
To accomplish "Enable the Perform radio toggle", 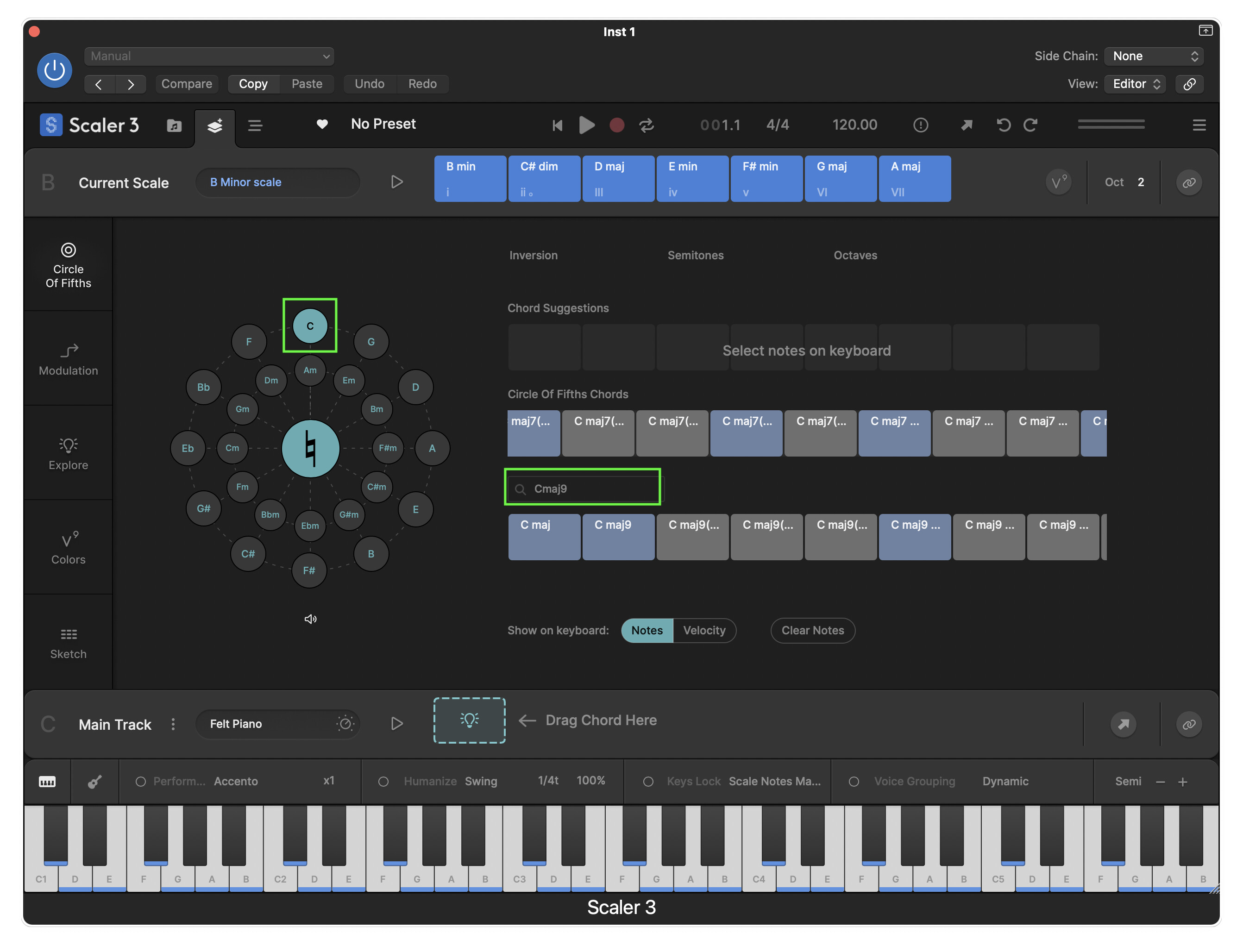I will [141, 782].
